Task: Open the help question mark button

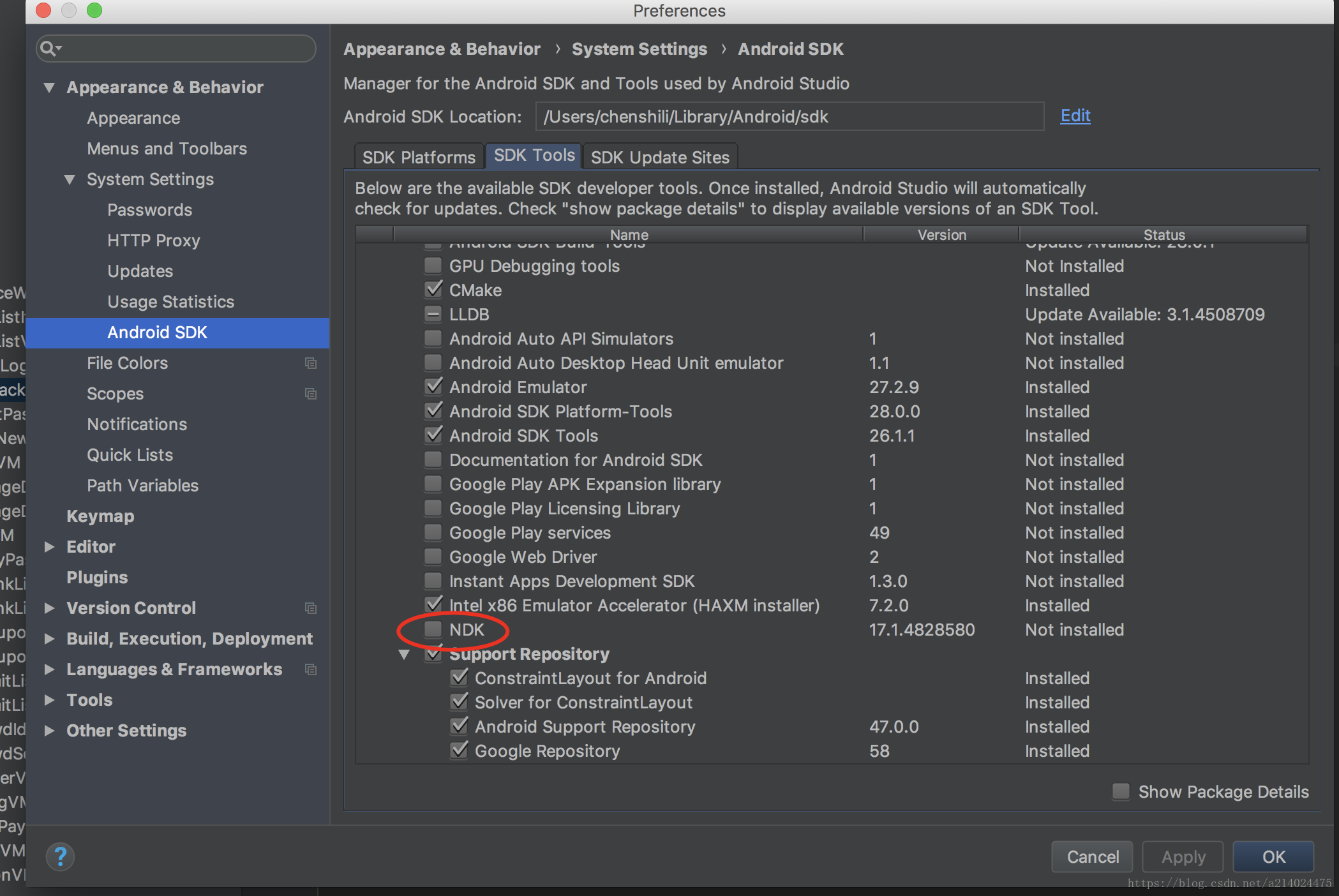Action: (60, 856)
